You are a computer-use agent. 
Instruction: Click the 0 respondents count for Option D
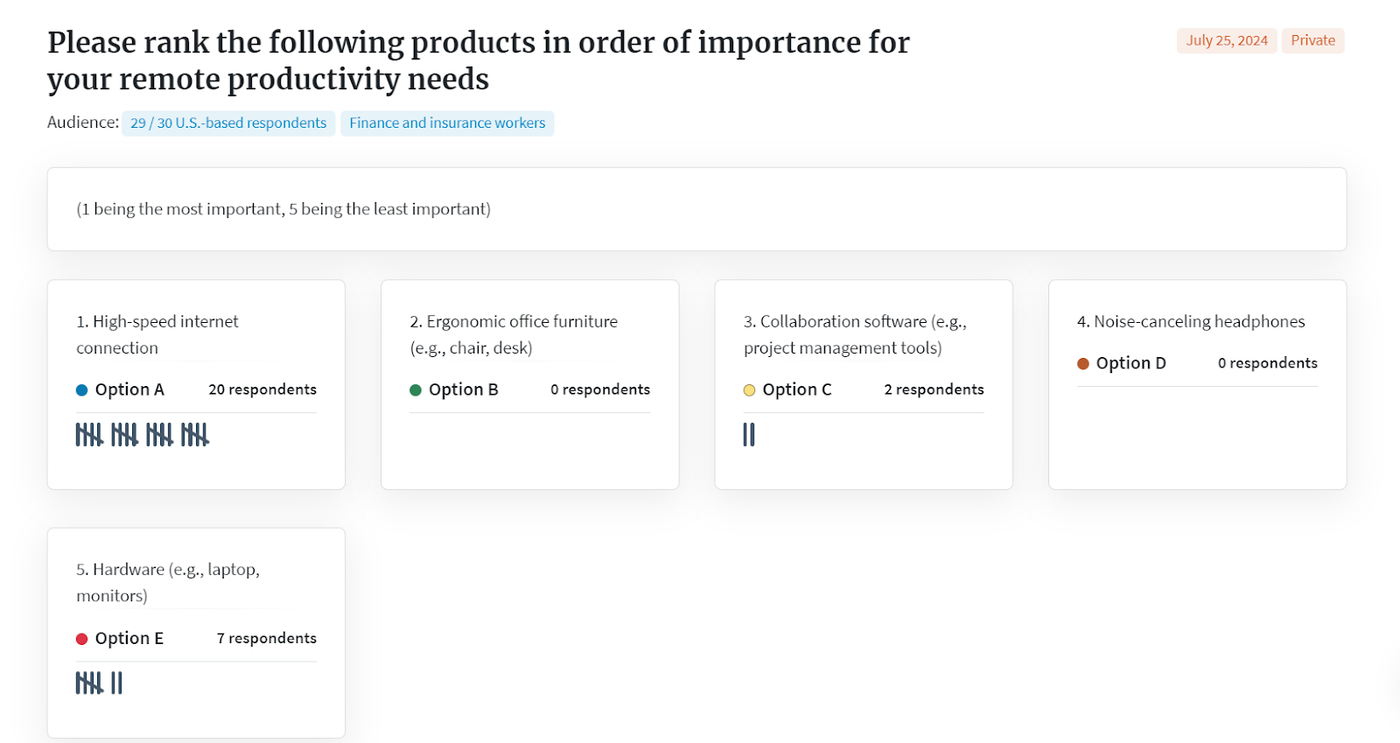(x=1268, y=364)
